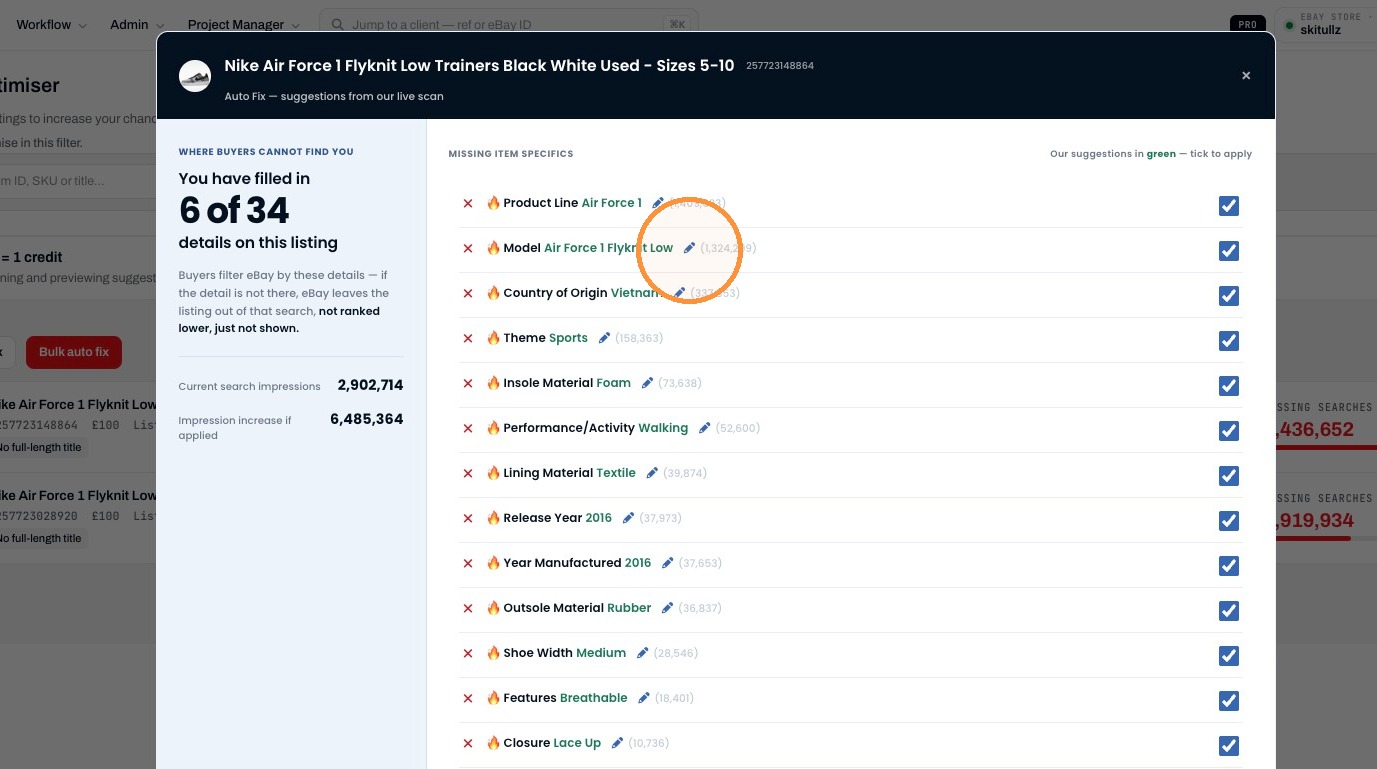Image resolution: width=1377 pixels, height=769 pixels.
Task: Focus the Jump to a client search field
Action: pos(509,24)
